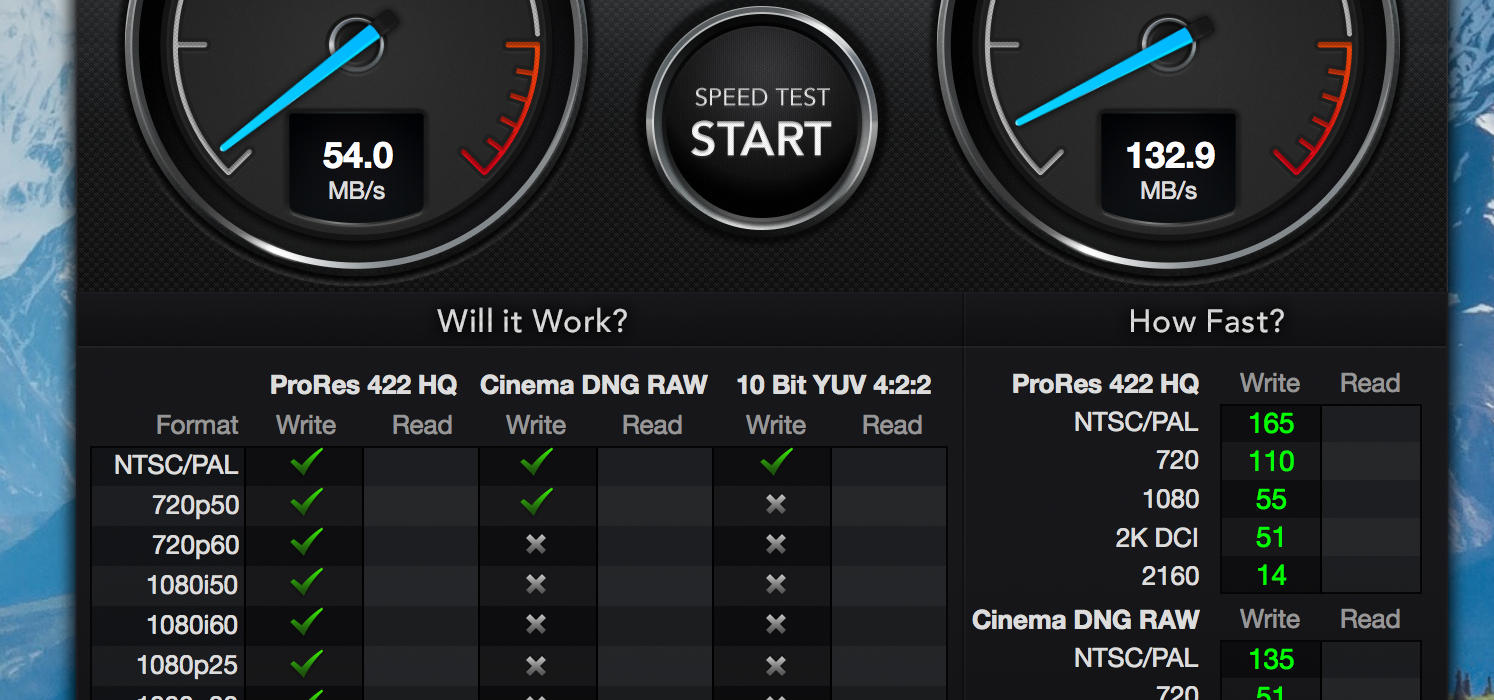
Task: Click the 110 write value for ProRes 720
Action: pos(1271,462)
